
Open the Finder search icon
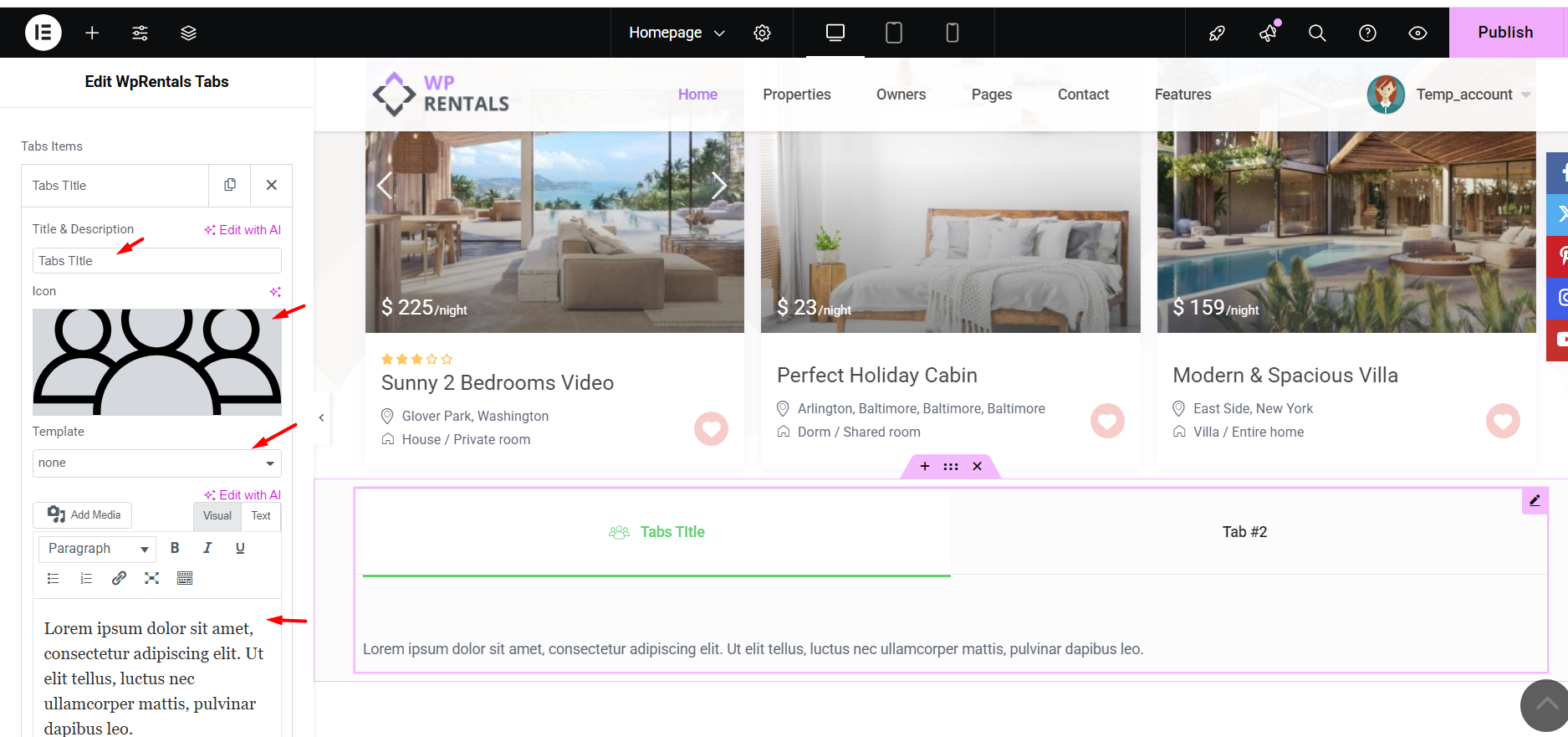pyautogui.click(x=1317, y=33)
